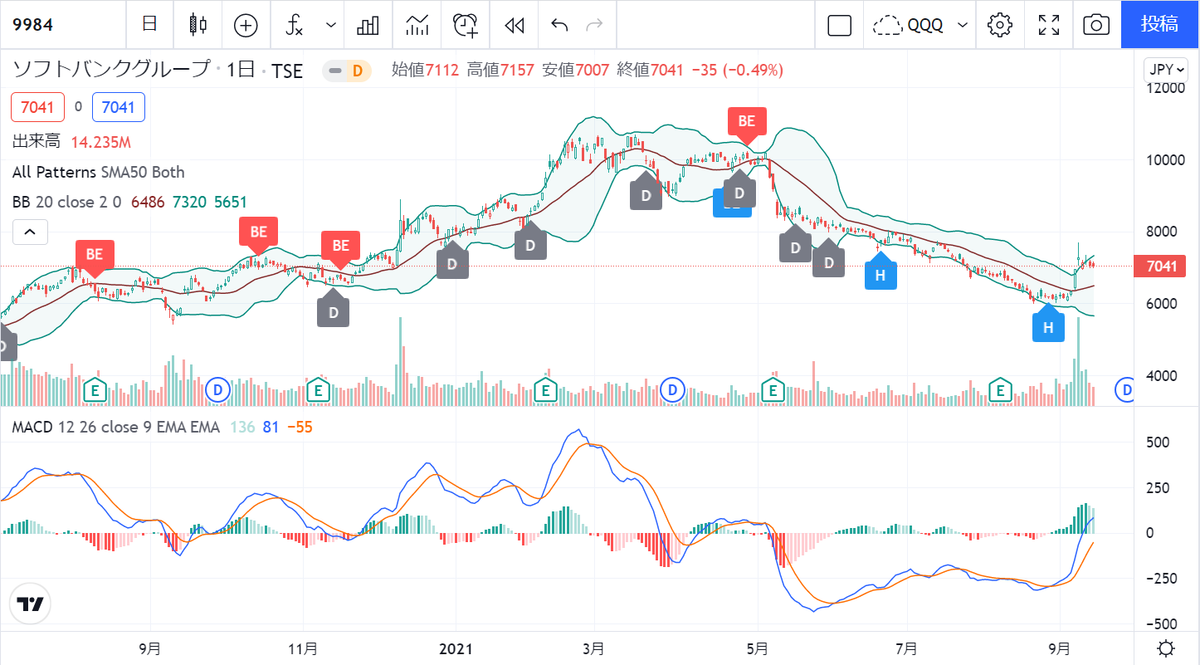Screen dimensions: 1200x665
Task: Click the 高値7157 high value
Action: click(500, 70)
